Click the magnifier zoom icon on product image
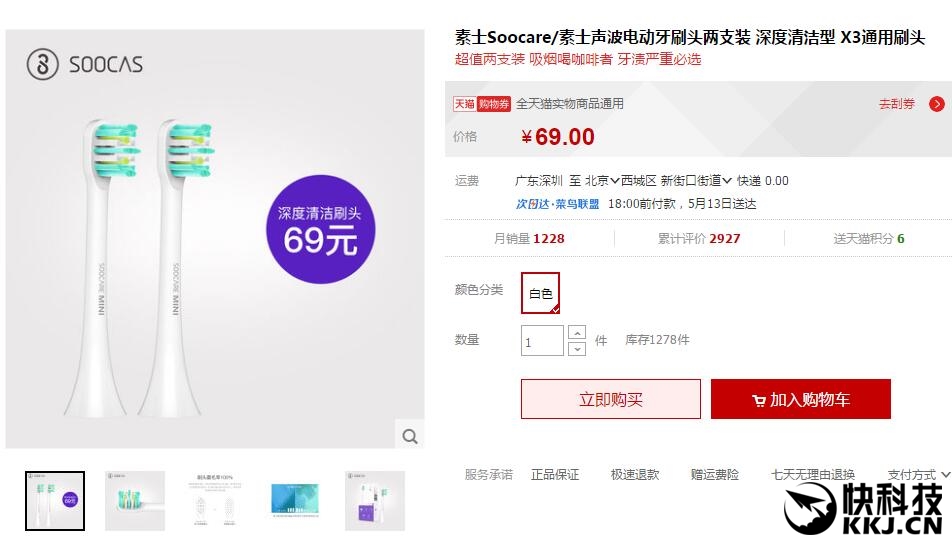952x545 pixels. (410, 436)
